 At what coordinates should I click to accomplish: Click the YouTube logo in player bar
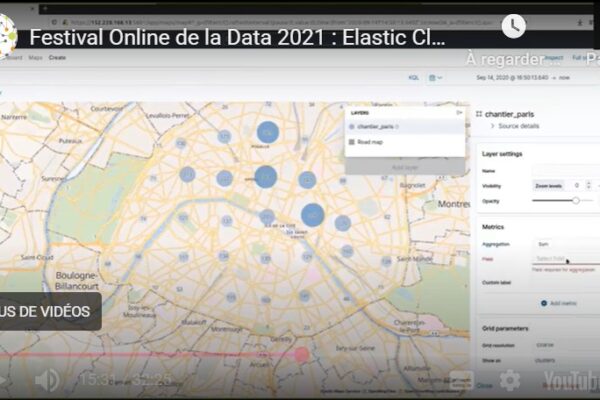[x=570, y=381]
